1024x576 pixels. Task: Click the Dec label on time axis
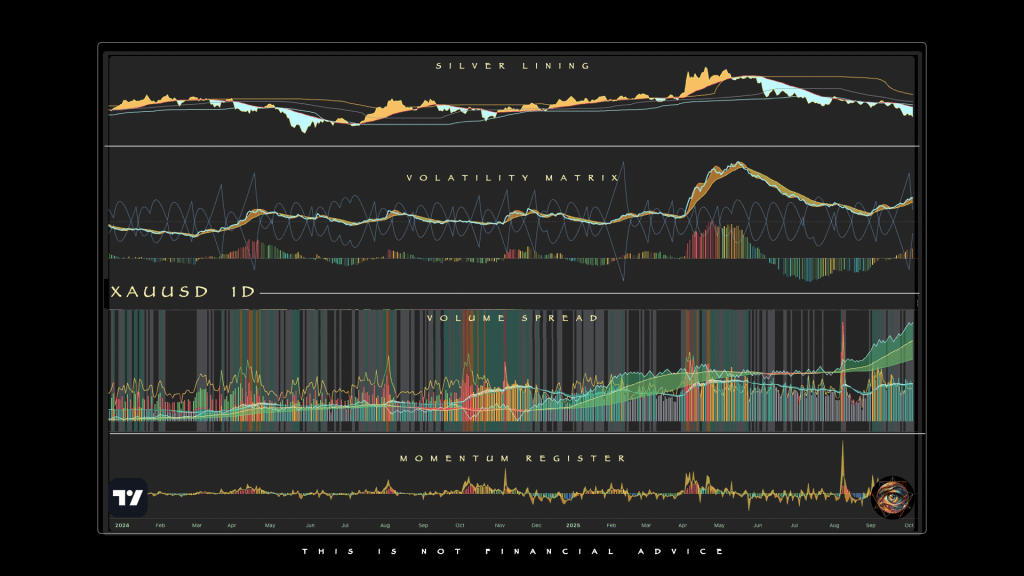click(x=536, y=525)
